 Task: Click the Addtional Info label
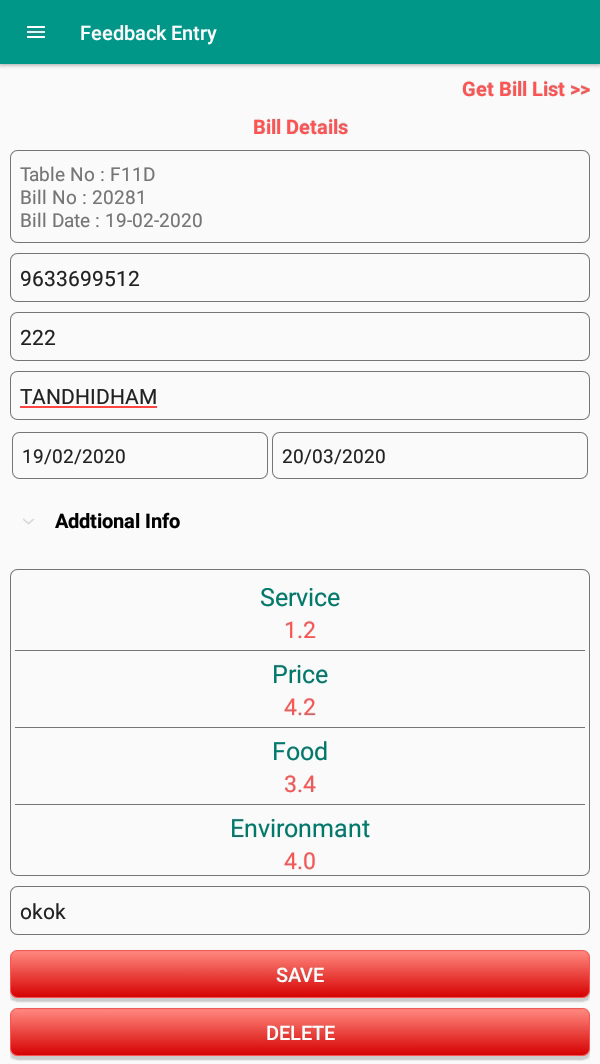[117, 521]
